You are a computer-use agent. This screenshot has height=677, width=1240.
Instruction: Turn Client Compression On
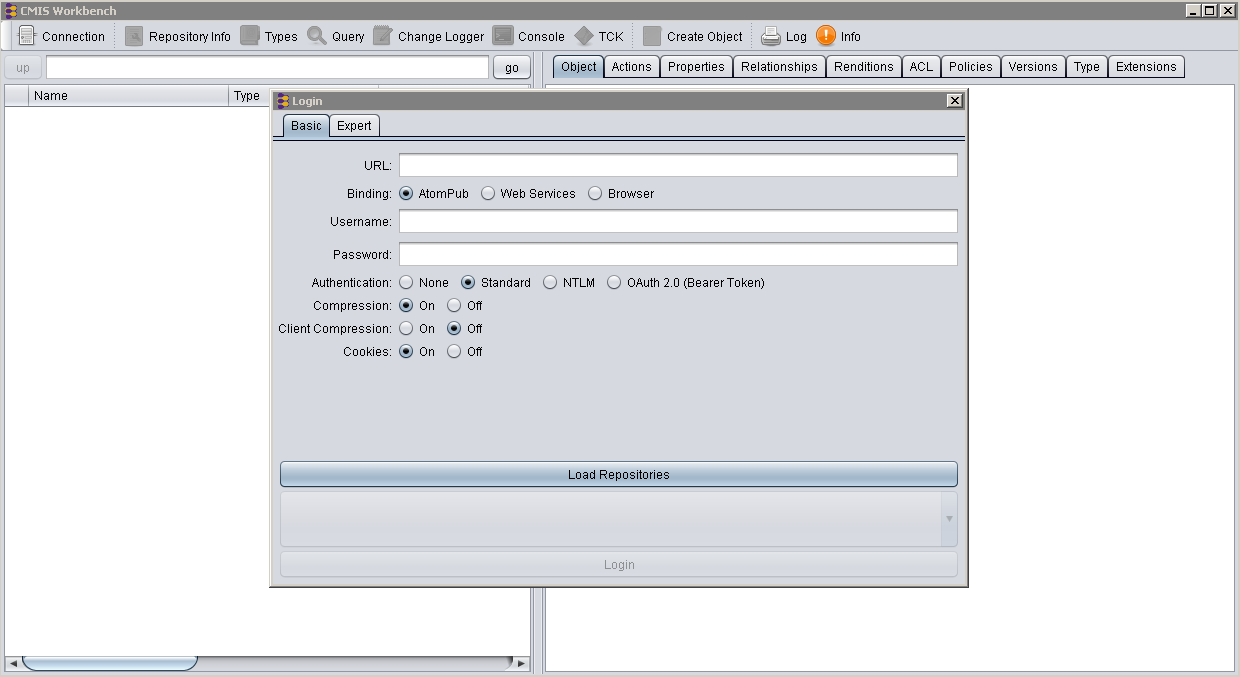[x=406, y=329]
